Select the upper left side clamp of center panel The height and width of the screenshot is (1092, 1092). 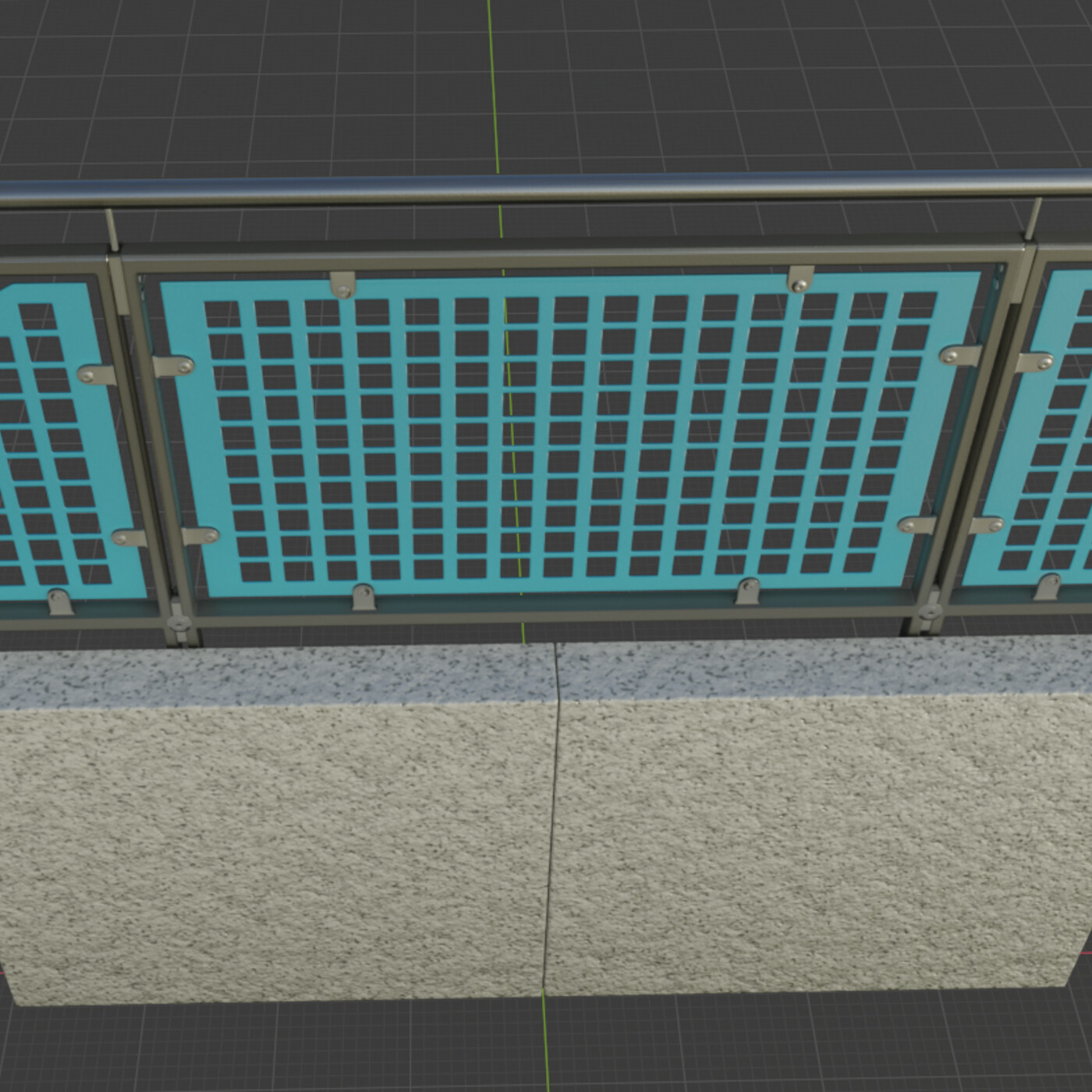pyautogui.click(x=173, y=366)
